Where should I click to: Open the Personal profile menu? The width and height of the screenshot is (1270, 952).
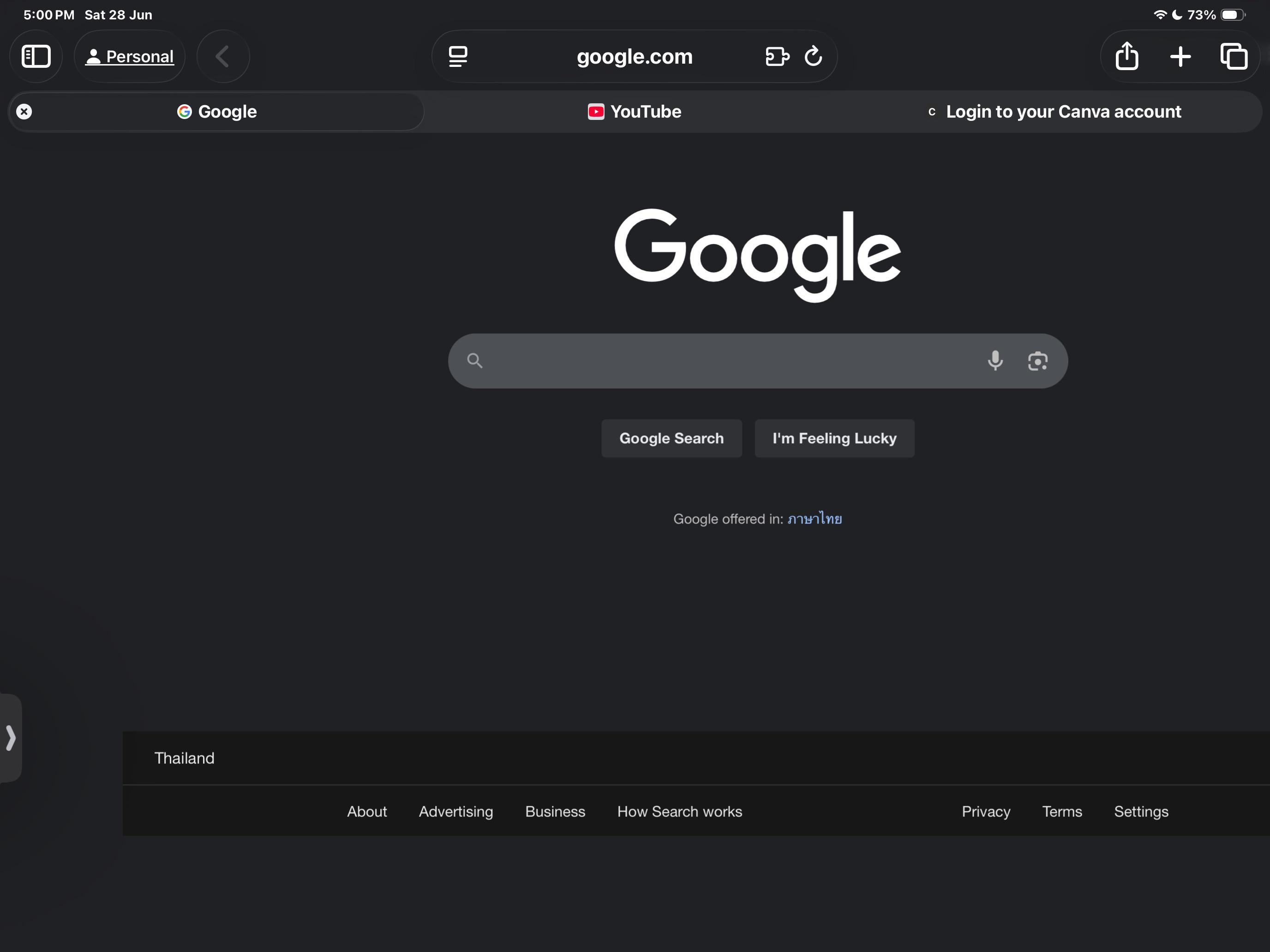(x=130, y=56)
